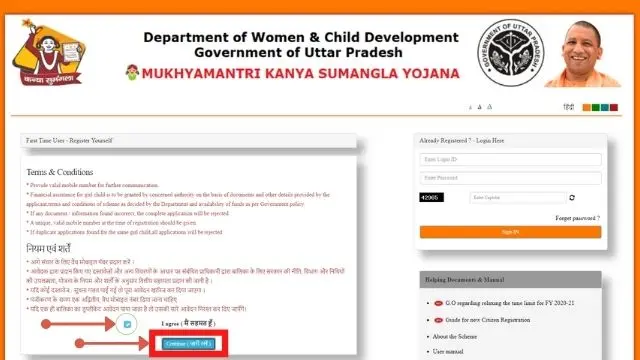Click the captcha refresh icon
This screenshot has width=640, height=360.
pyautogui.click(x=572, y=198)
